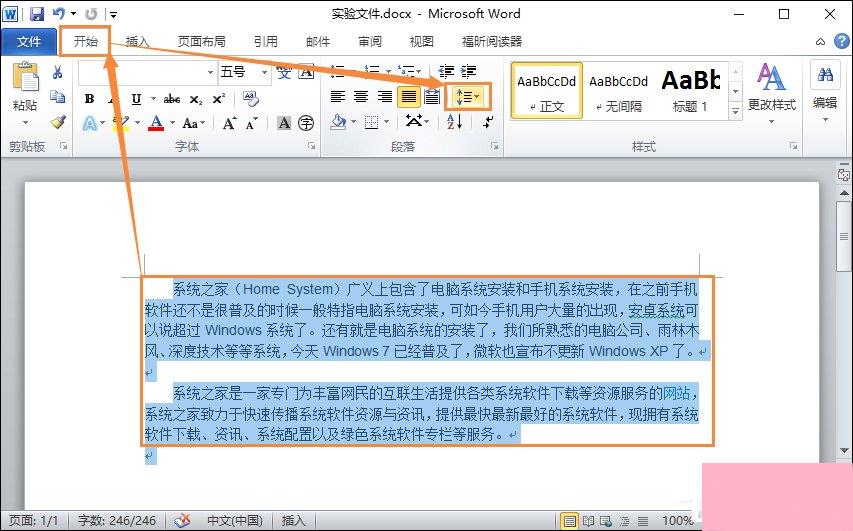
Task: Expand the Paste options arrow below 粘贴
Action: click(25, 121)
